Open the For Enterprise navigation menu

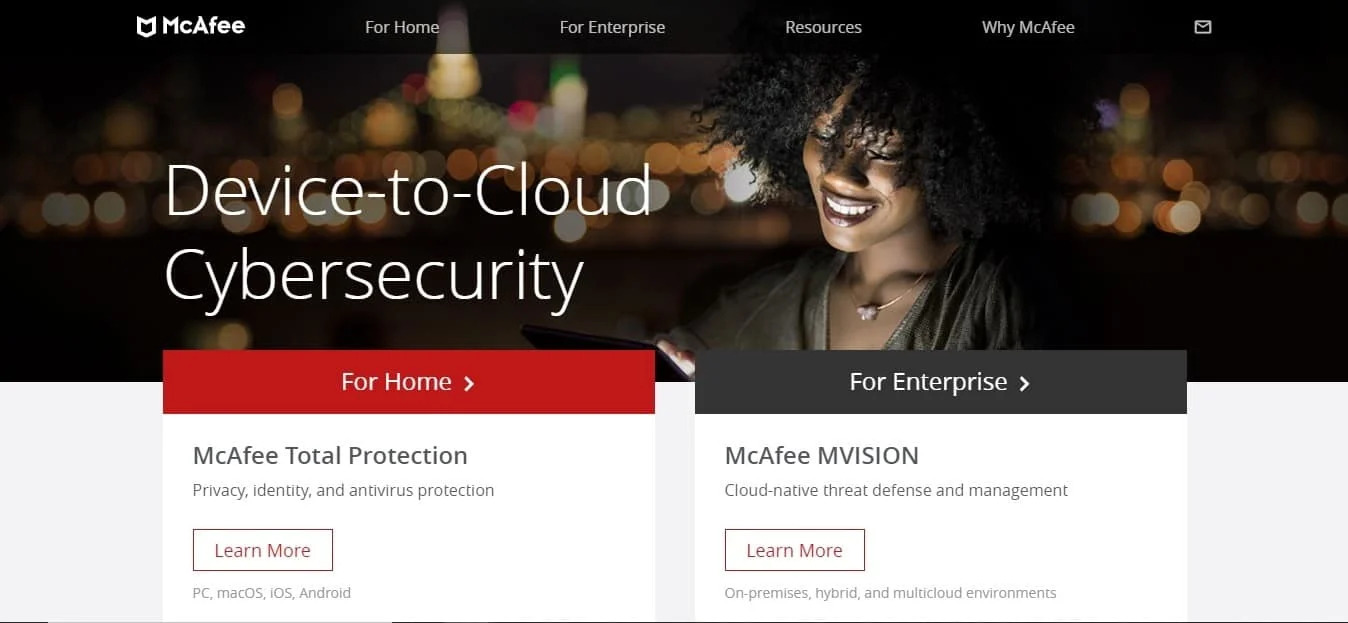pyautogui.click(x=612, y=27)
